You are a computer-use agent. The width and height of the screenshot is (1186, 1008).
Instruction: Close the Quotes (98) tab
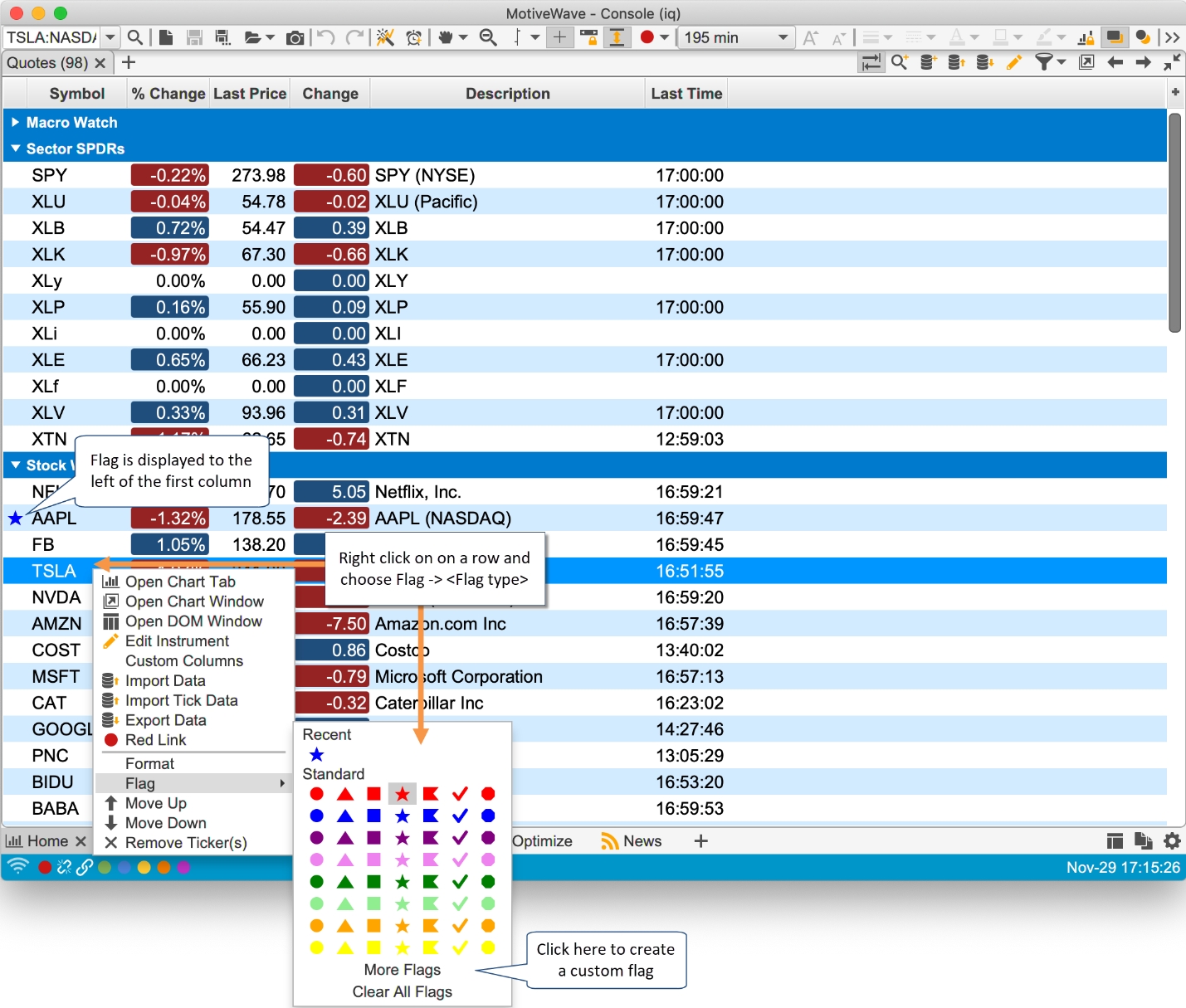pyautogui.click(x=100, y=63)
